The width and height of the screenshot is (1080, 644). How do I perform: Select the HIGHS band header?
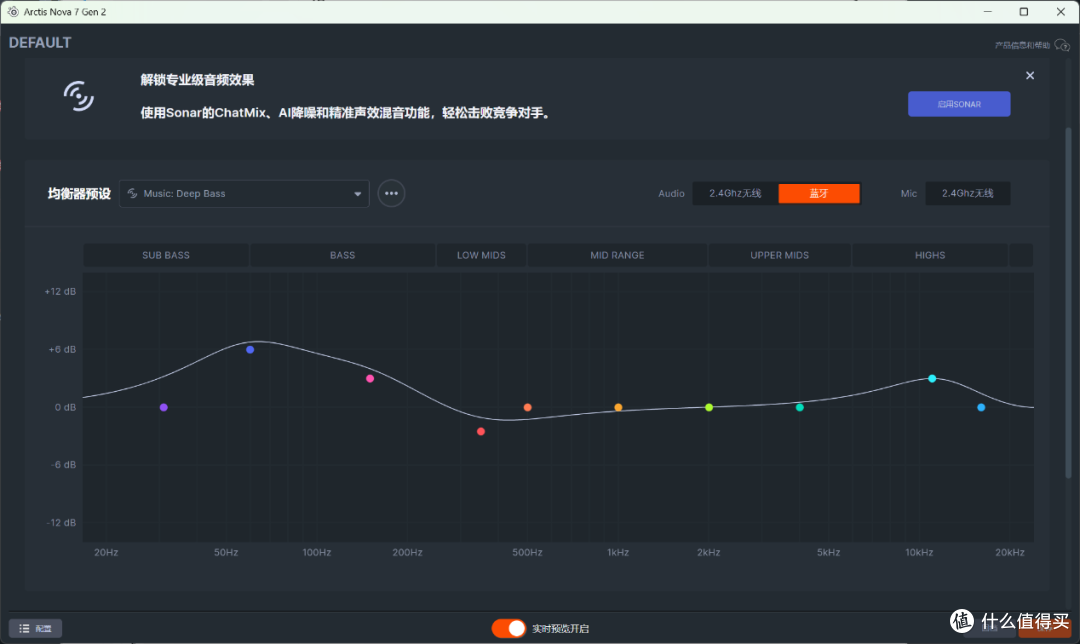930,255
